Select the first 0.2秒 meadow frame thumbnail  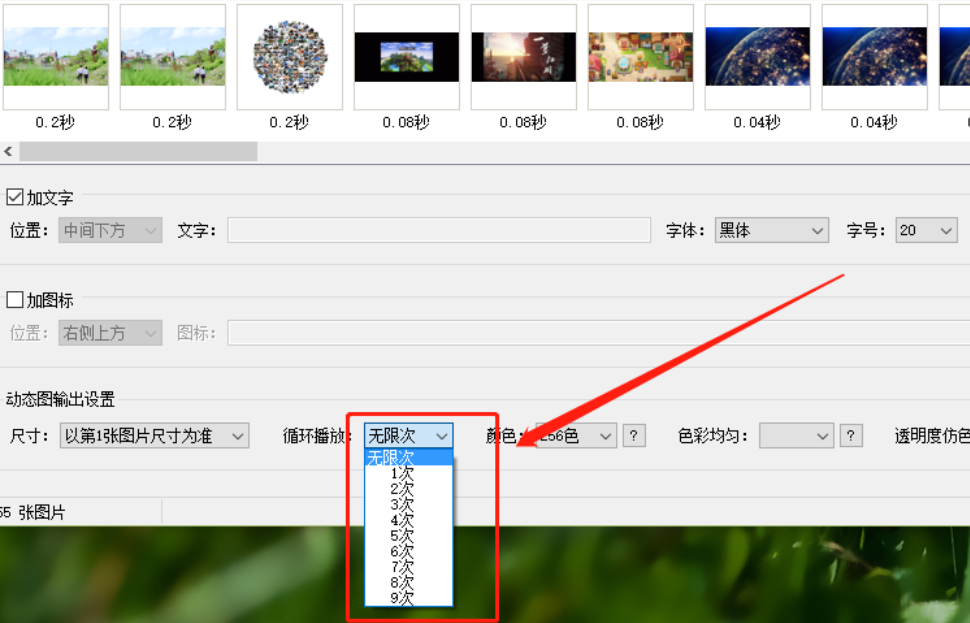pos(56,57)
